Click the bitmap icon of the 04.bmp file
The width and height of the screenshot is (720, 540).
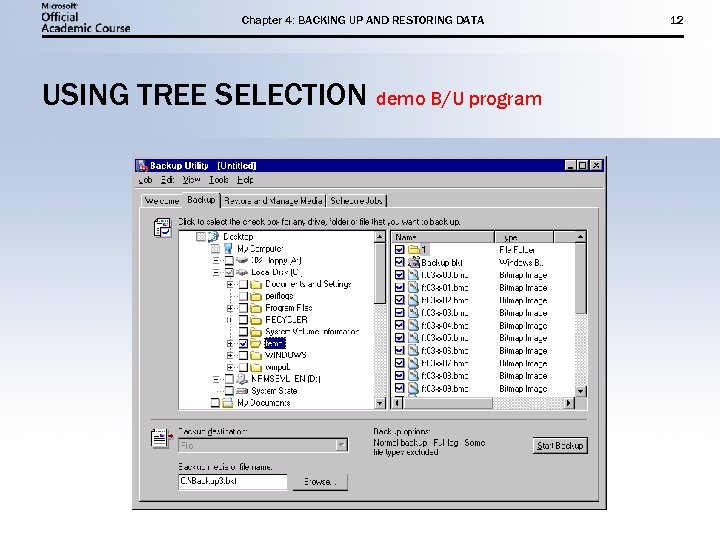click(414, 326)
